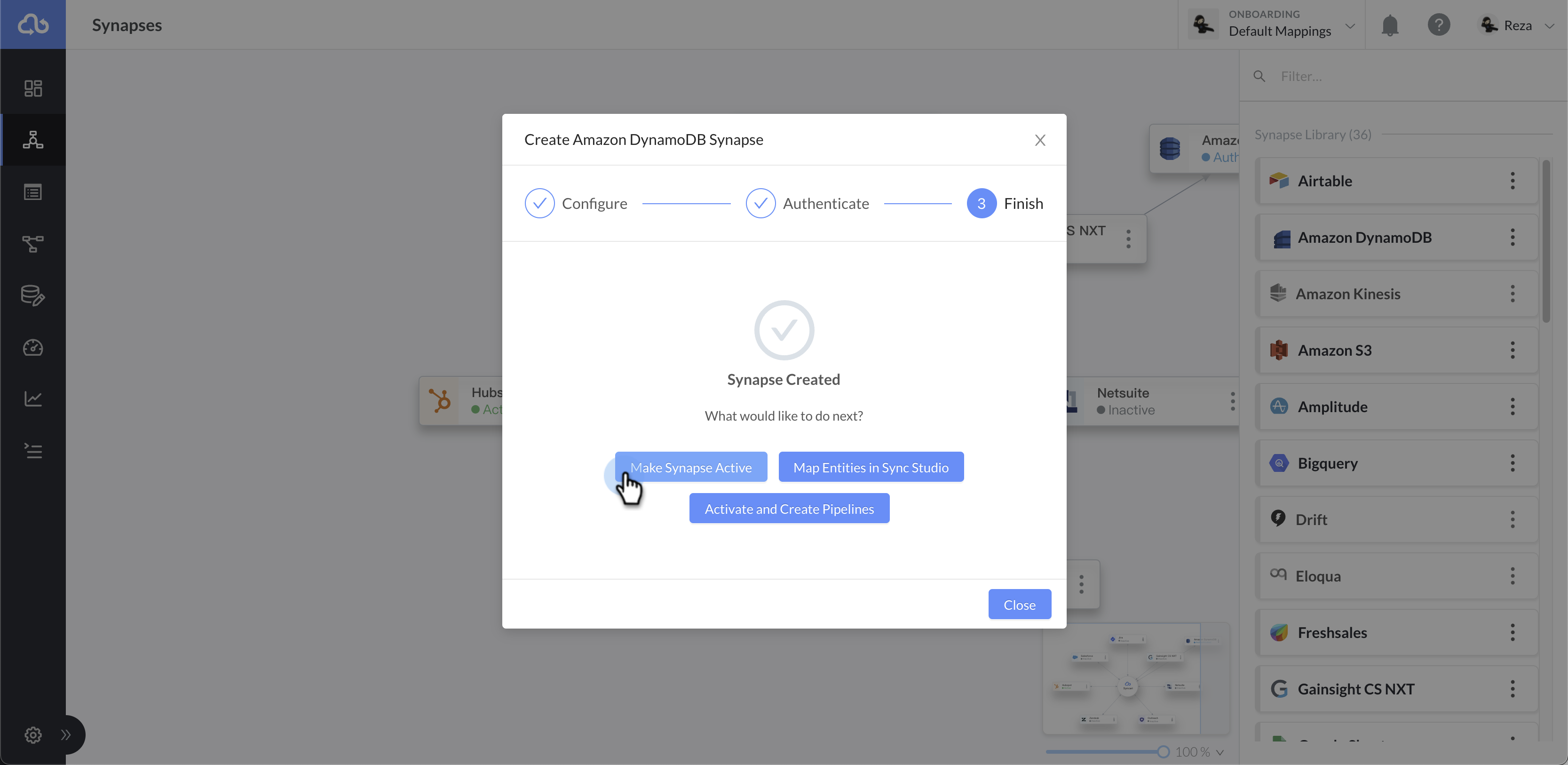Open the line chart analytics icon in sidebar

33,399
